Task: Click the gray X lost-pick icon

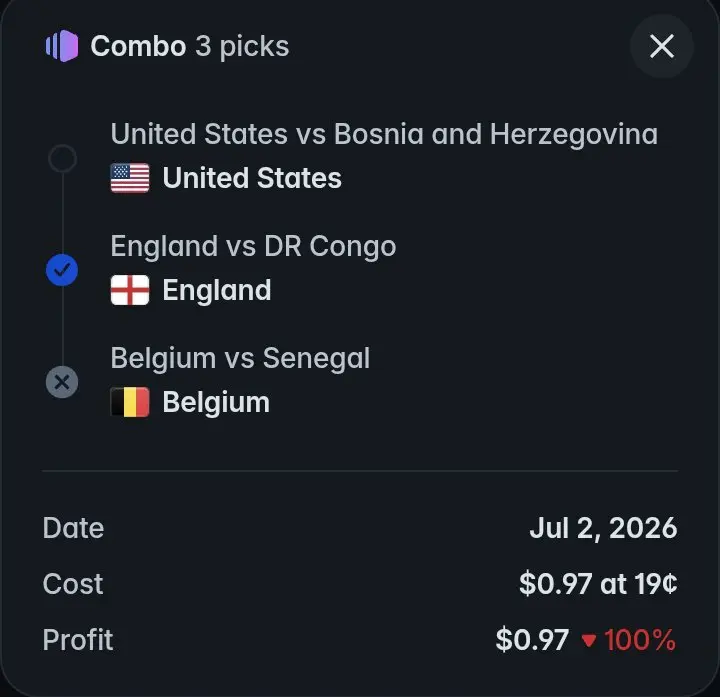Action: coord(62,382)
